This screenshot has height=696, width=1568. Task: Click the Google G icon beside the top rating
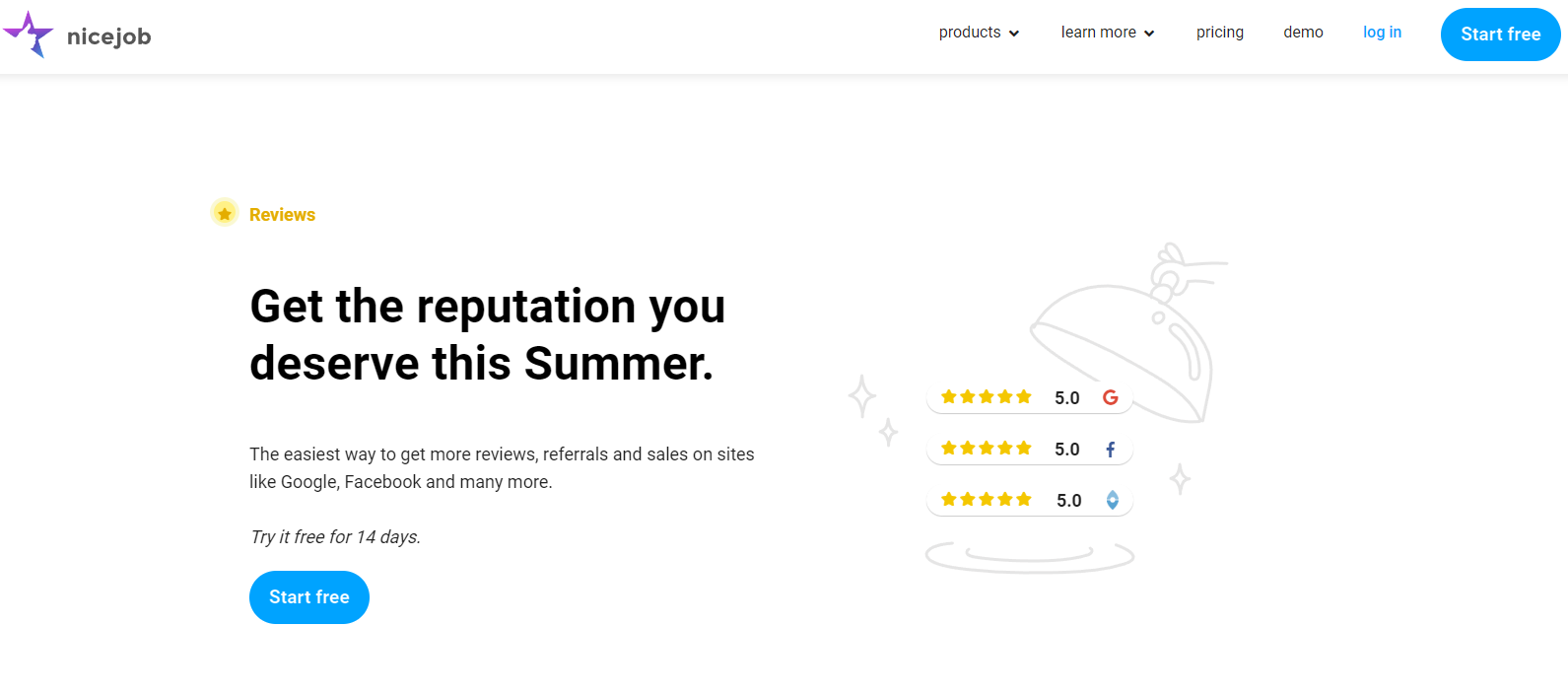[x=1110, y=397]
